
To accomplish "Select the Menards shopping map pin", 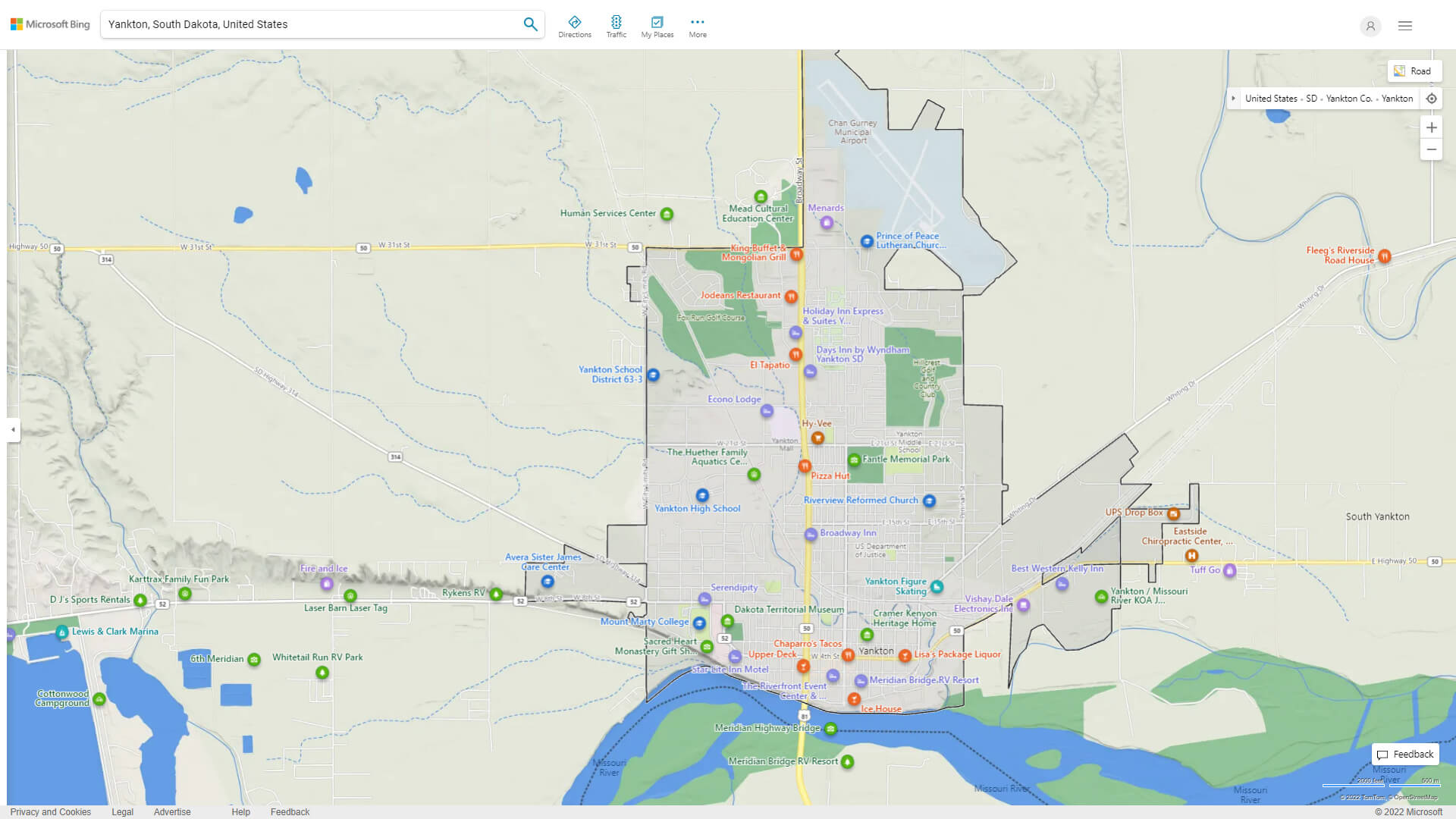I will tap(827, 222).
